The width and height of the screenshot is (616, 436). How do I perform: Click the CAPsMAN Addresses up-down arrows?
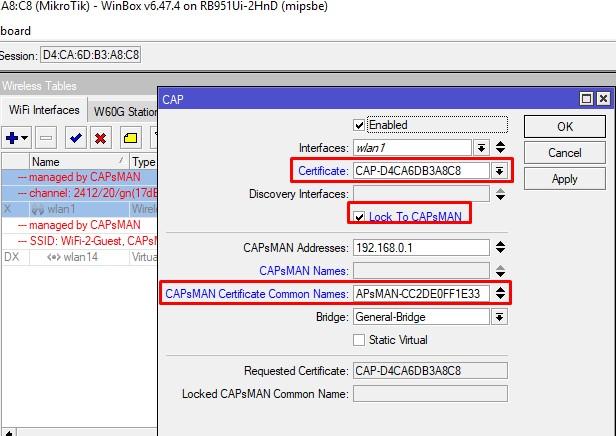(x=500, y=247)
